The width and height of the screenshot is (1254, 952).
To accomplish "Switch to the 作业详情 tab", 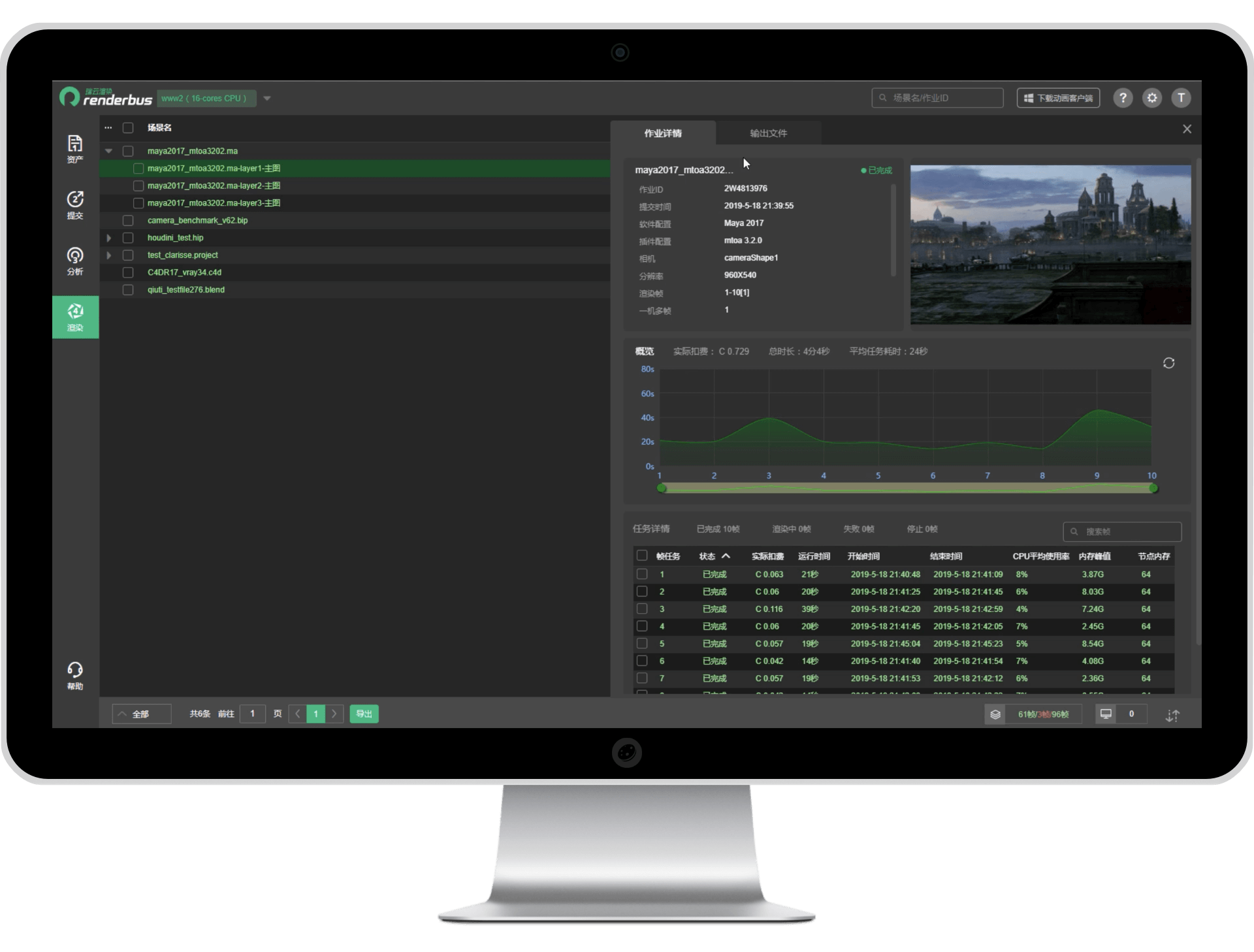I will 663,133.
